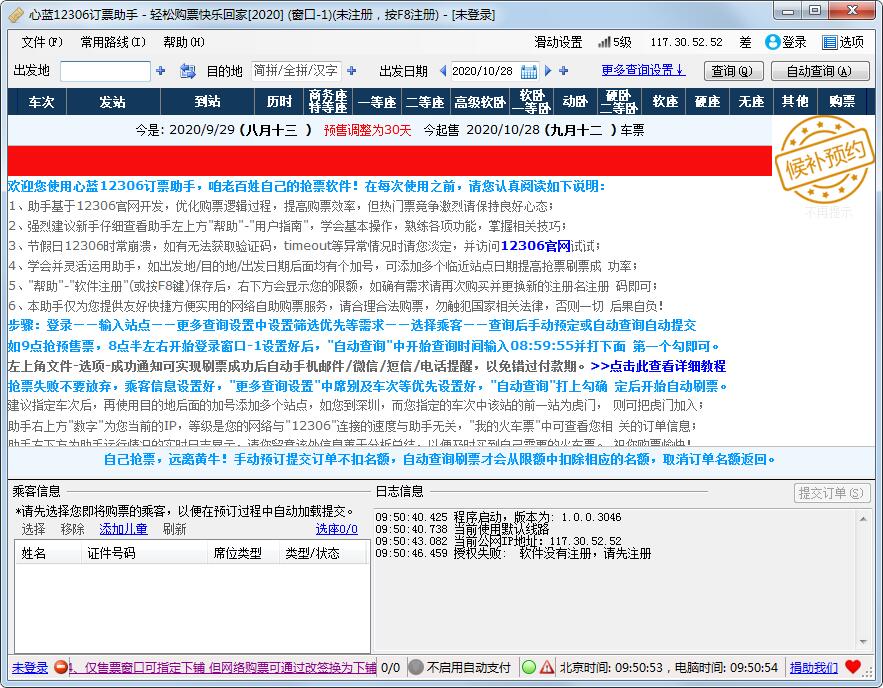Screen dimensions: 883x688
Task: Click the 选座0/0 link
Action: 336,529
